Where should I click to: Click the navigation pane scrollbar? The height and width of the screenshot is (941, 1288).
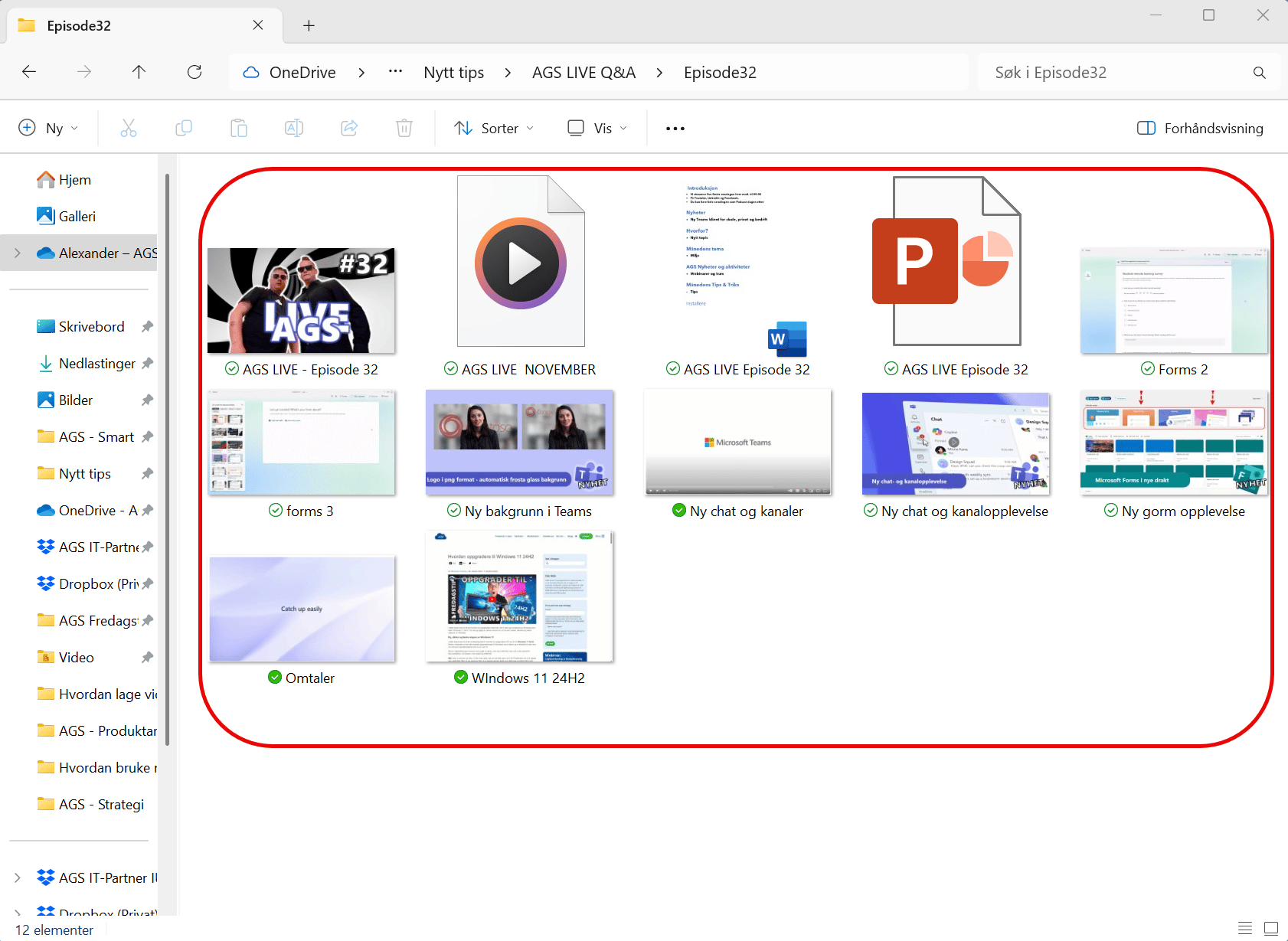pos(167,459)
